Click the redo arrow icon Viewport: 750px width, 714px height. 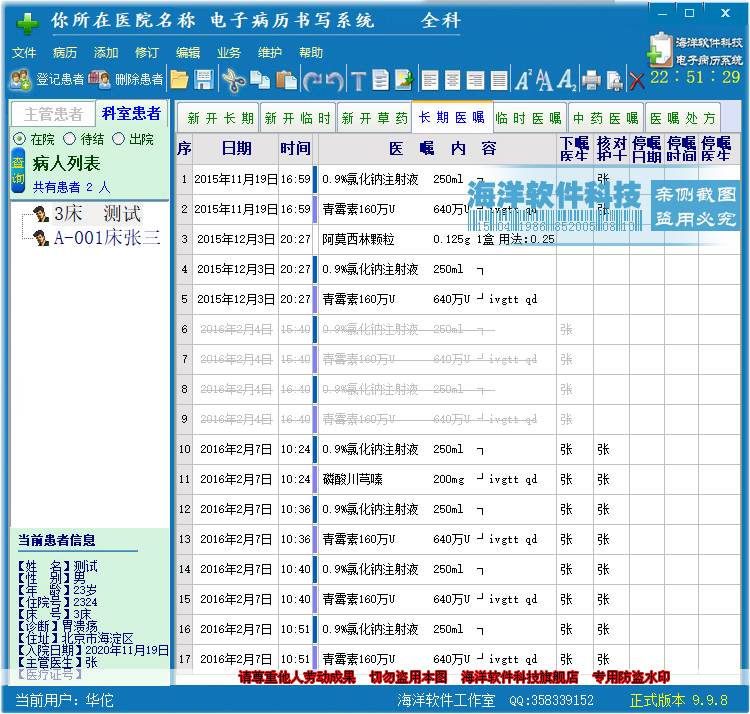pyautogui.click(x=312, y=81)
